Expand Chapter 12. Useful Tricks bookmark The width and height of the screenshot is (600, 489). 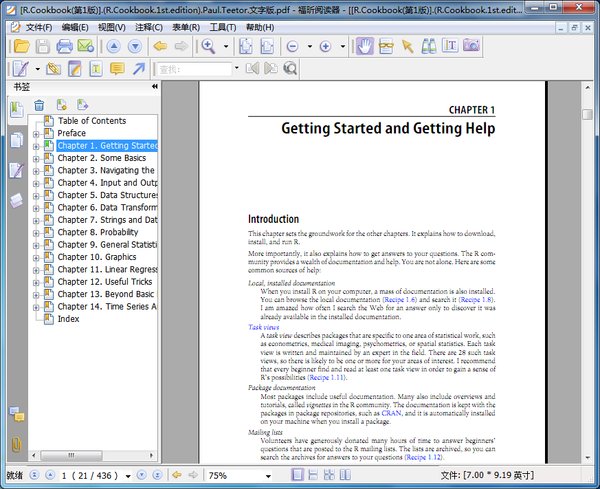[x=36, y=283]
